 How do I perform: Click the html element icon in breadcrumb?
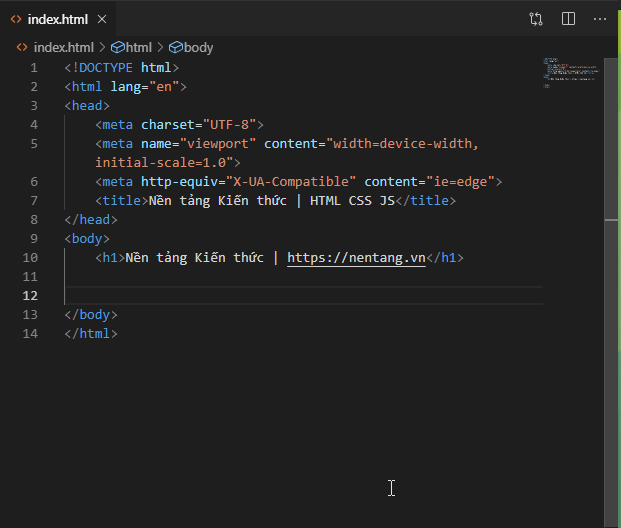[117, 47]
